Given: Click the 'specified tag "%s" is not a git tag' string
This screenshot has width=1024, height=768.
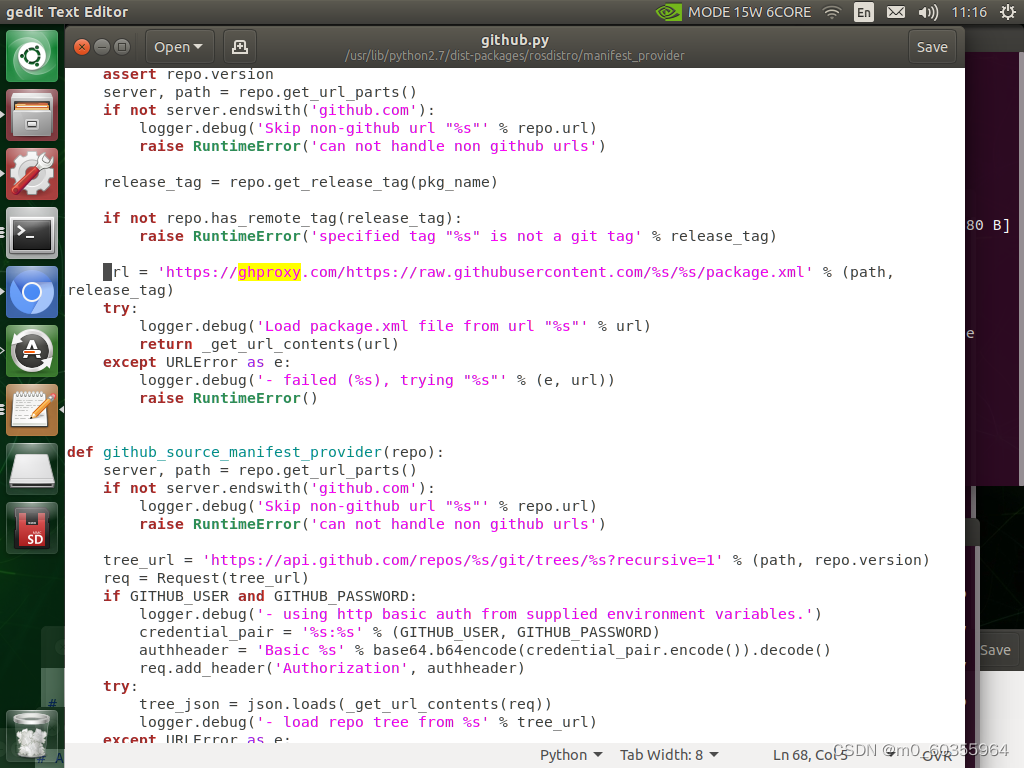Looking at the screenshot, I should pyautogui.click(x=475, y=236).
